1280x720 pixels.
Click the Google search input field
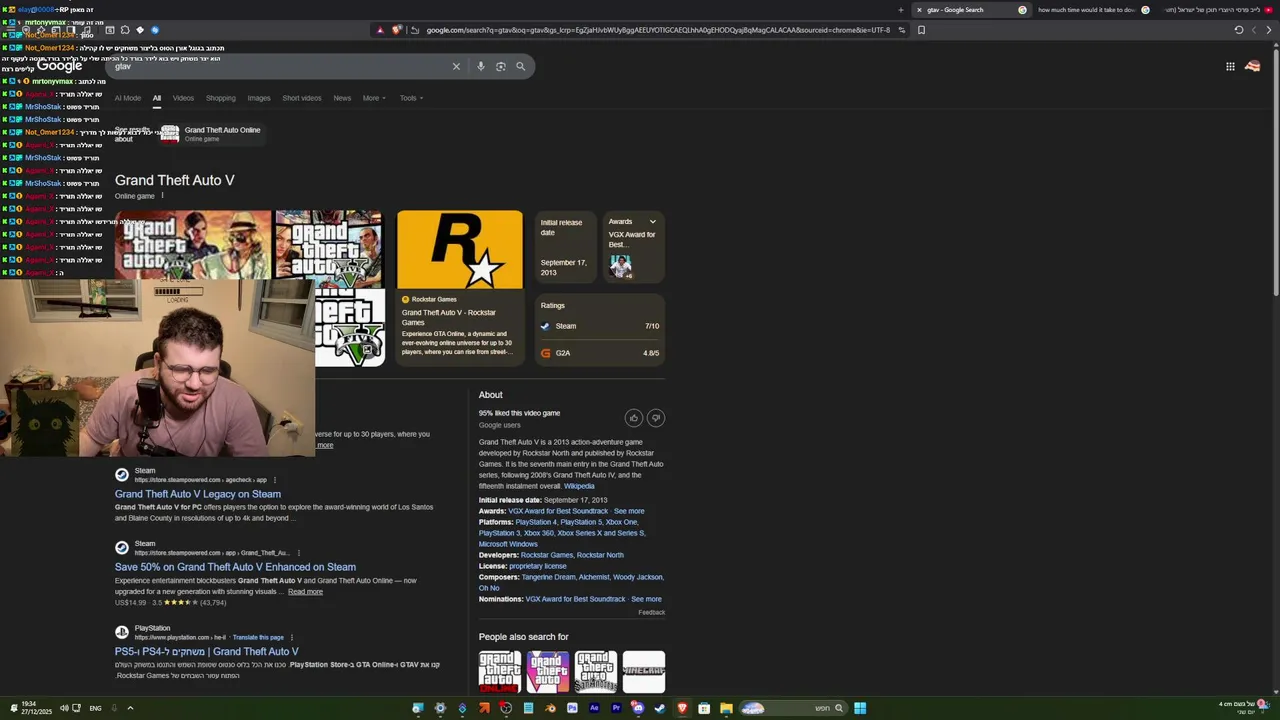(x=280, y=66)
